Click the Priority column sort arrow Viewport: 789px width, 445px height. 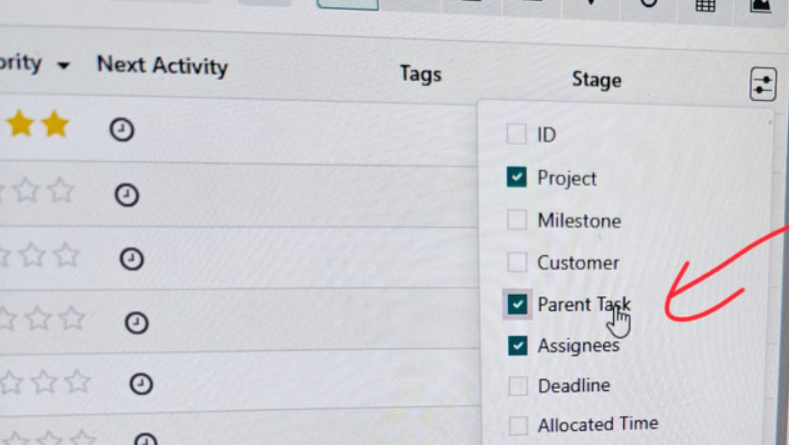click(63, 66)
